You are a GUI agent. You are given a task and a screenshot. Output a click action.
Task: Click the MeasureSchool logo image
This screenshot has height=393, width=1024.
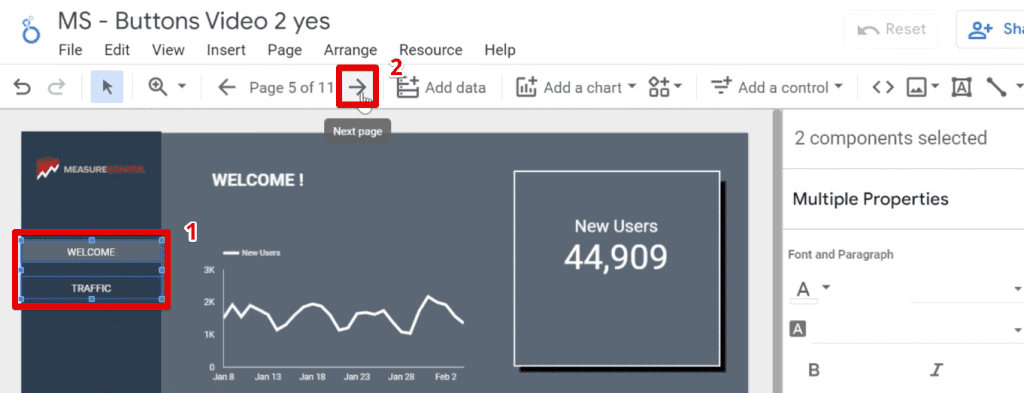pos(90,169)
